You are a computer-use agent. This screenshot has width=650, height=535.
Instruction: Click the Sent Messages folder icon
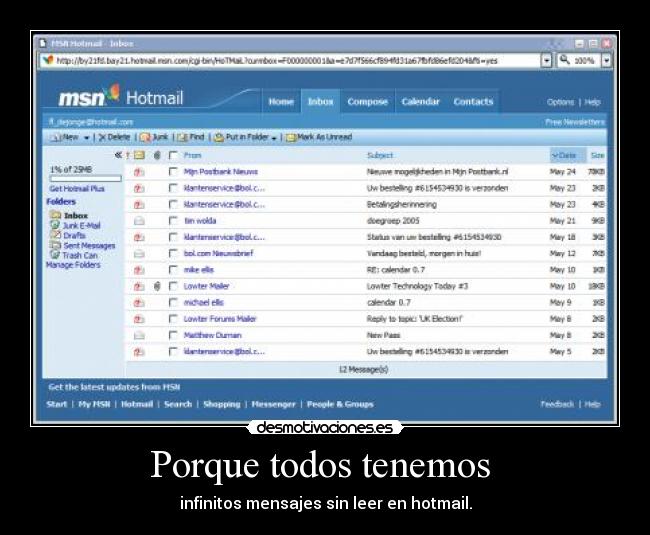55,245
